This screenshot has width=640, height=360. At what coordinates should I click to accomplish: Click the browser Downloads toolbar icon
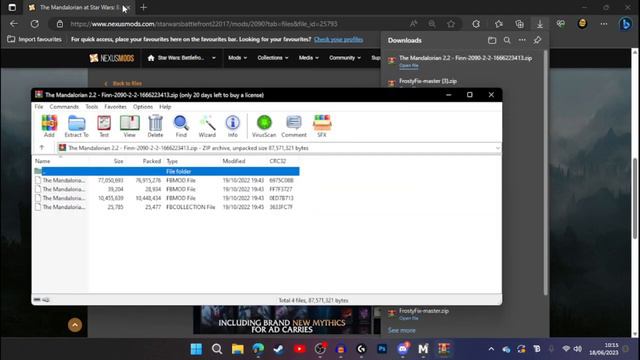click(x=540, y=24)
